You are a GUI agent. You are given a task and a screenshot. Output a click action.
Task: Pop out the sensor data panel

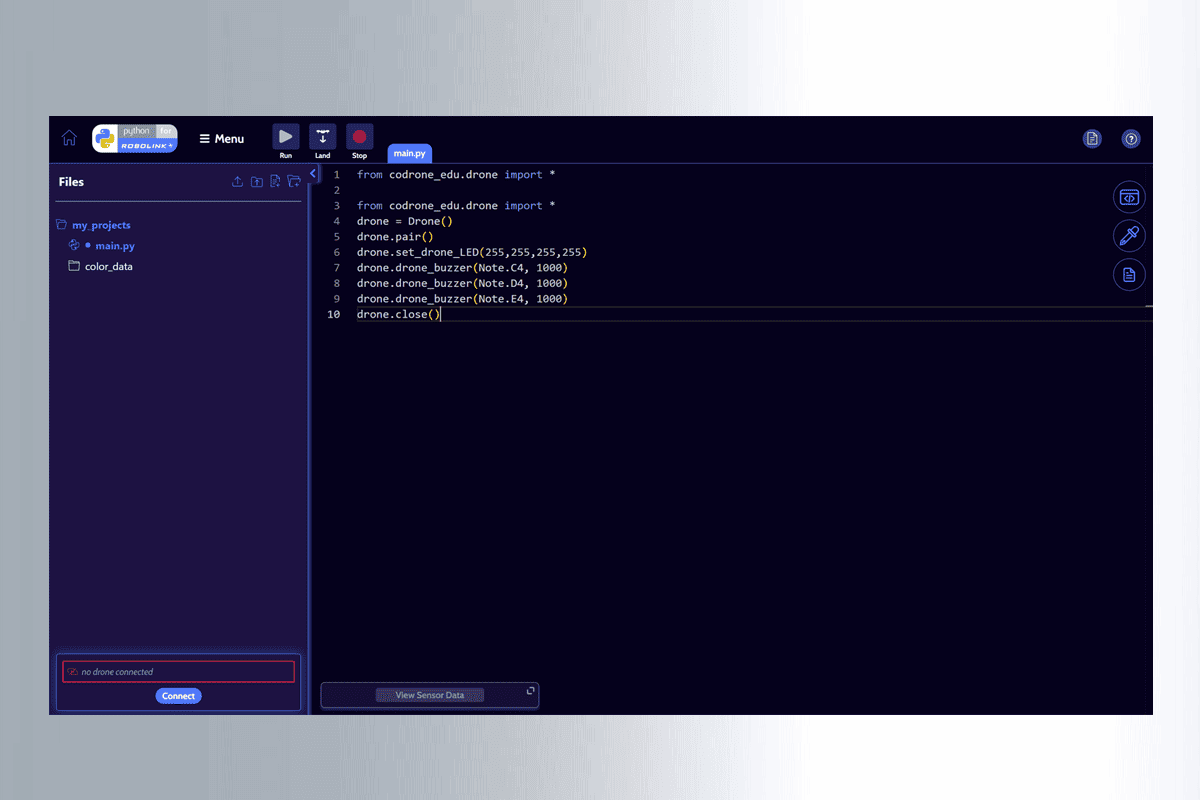click(531, 690)
